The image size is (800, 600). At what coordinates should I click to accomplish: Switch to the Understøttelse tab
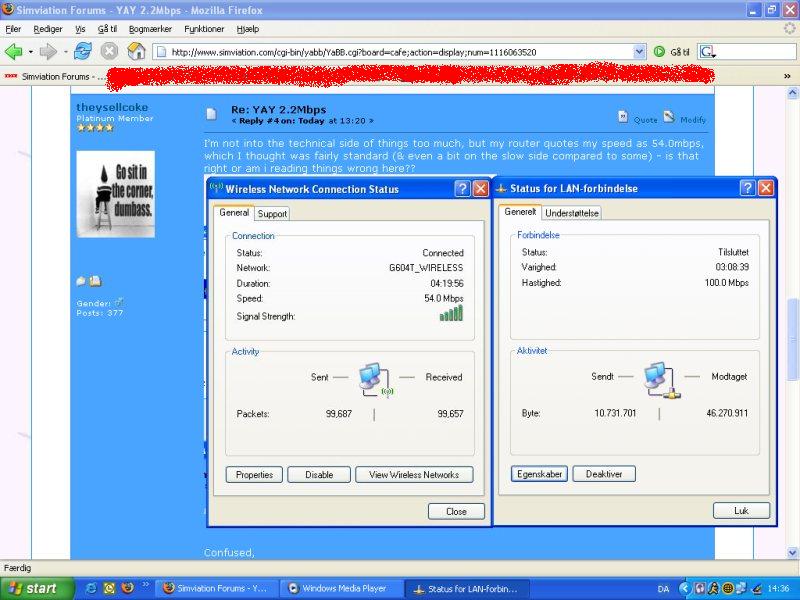click(572, 213)
